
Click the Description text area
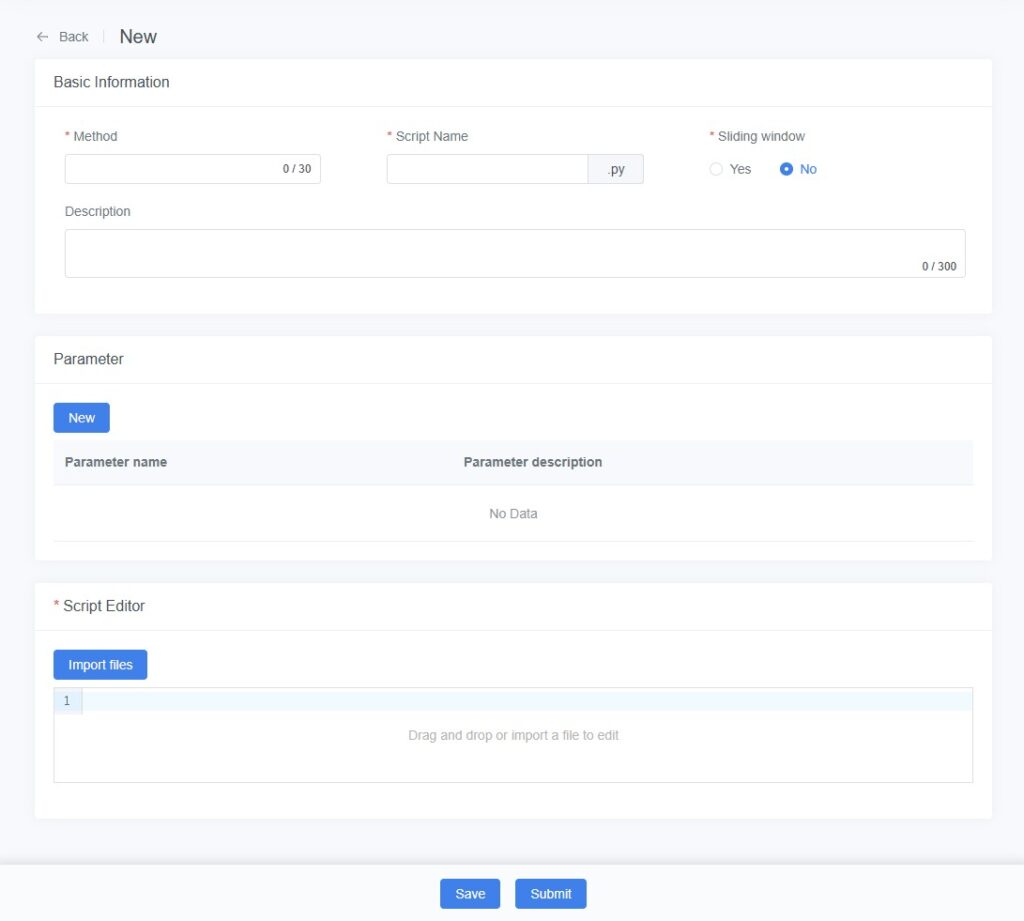coord(490,253)
